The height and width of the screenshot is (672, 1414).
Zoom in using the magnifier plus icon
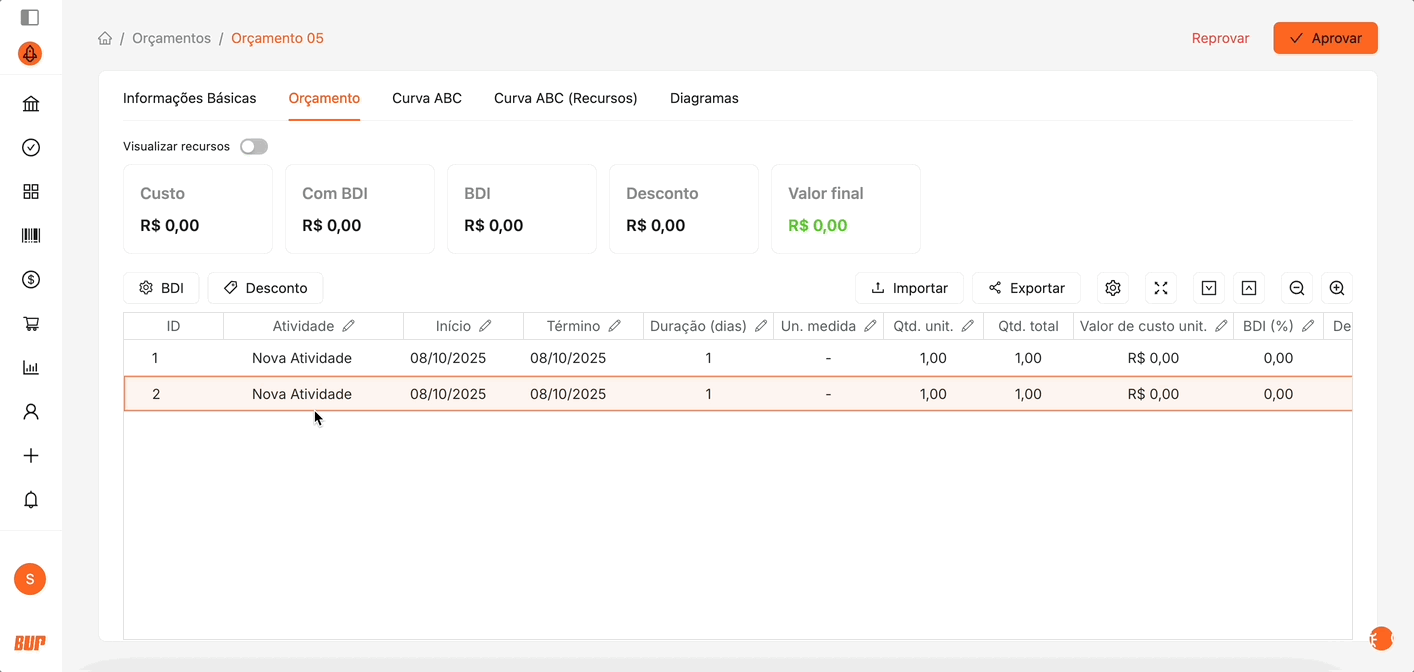point(1337,288)
